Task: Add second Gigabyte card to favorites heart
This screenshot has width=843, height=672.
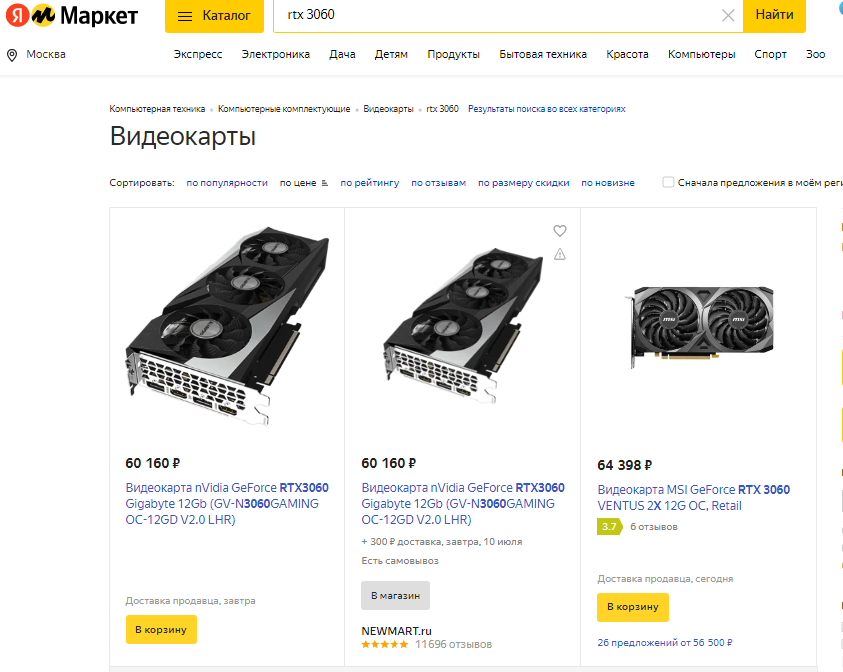Action: 560,231
